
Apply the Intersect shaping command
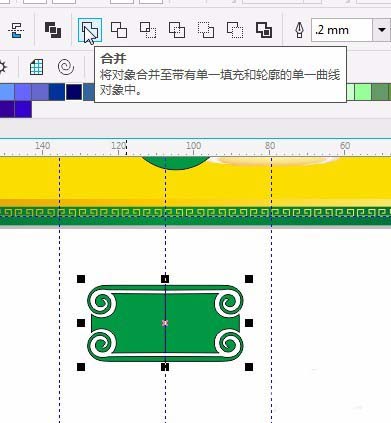pyautogui.click(x=148, y=30)
